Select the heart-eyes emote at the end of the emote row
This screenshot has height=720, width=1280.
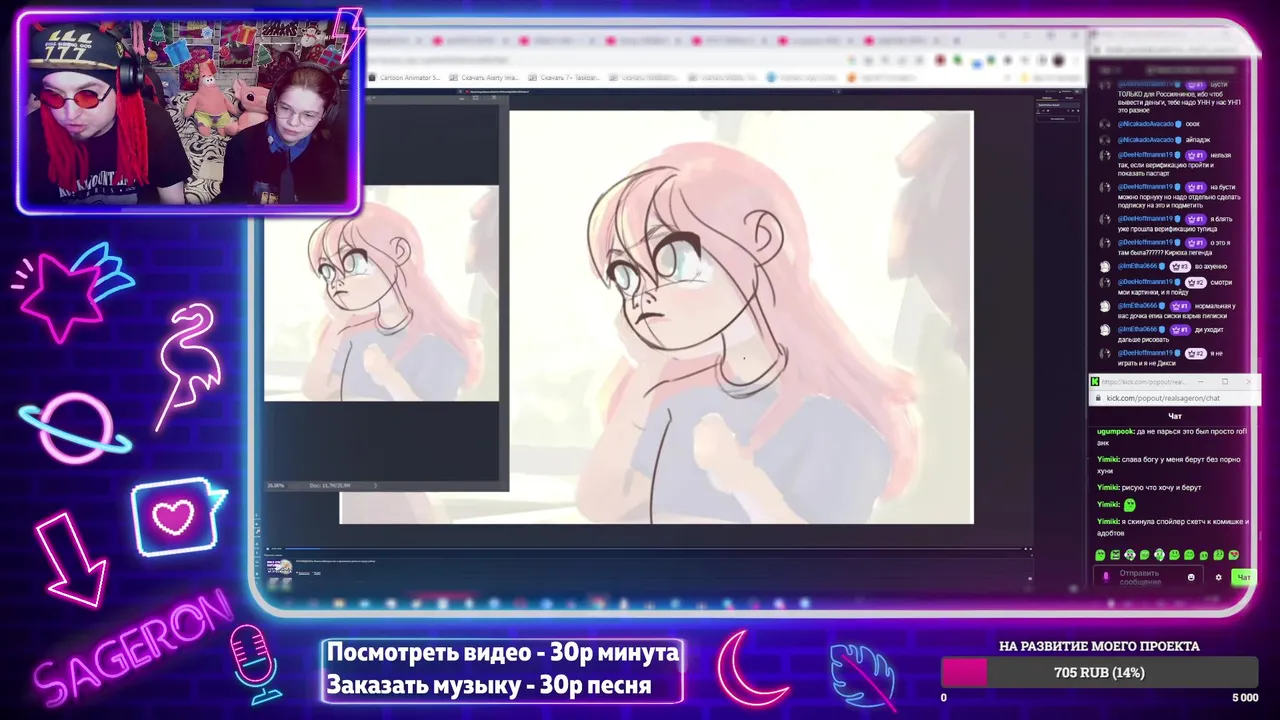coord(1234,555)
